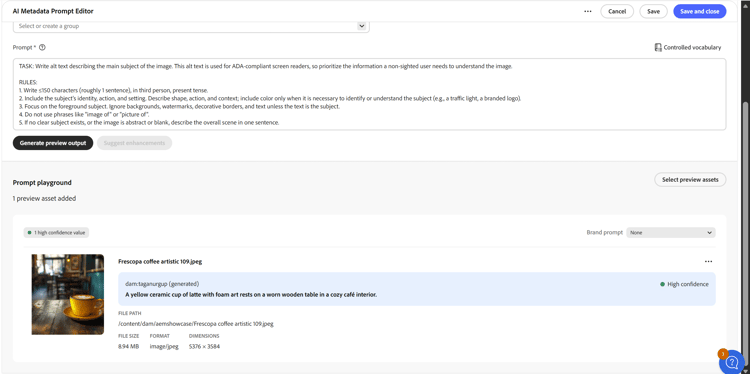
Task: Click the High confidence indicator
Action: point(684,284)
